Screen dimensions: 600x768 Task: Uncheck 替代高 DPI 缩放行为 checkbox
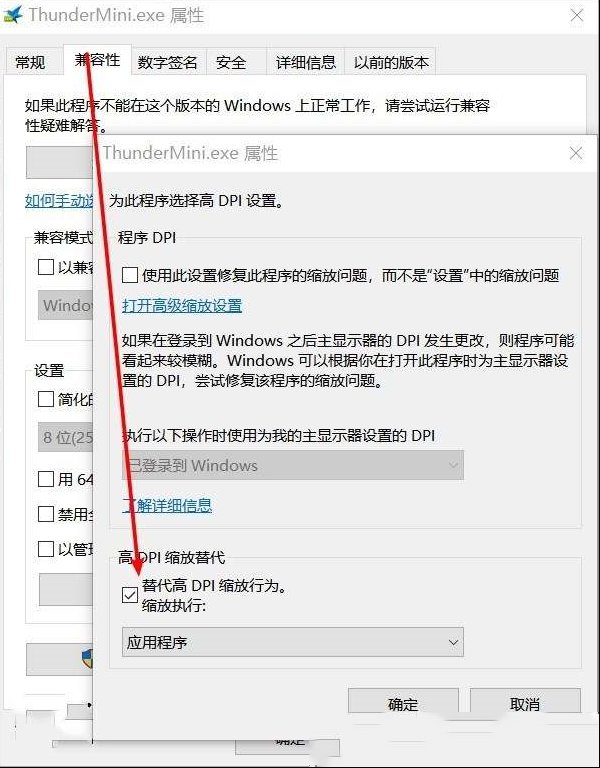point(130,596)
